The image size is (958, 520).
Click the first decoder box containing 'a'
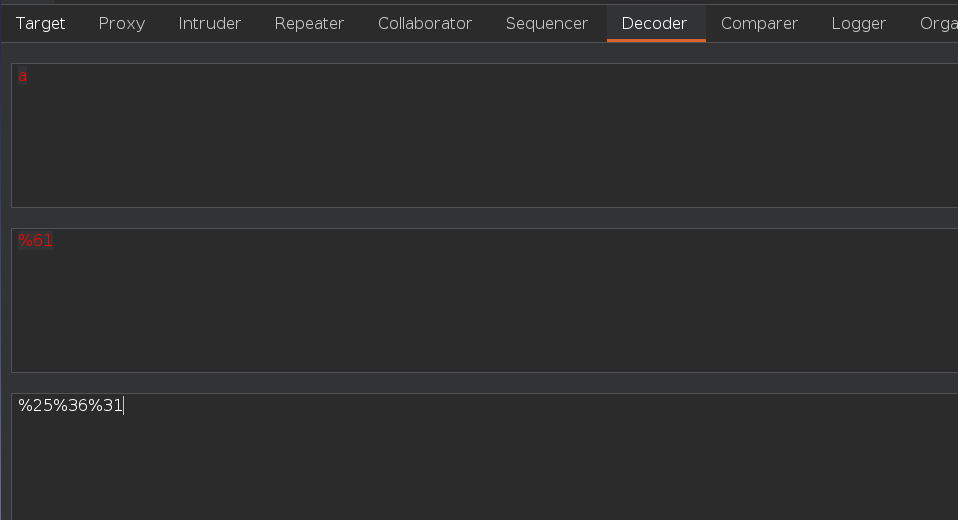pyautogui.click(x=484, y=135)
